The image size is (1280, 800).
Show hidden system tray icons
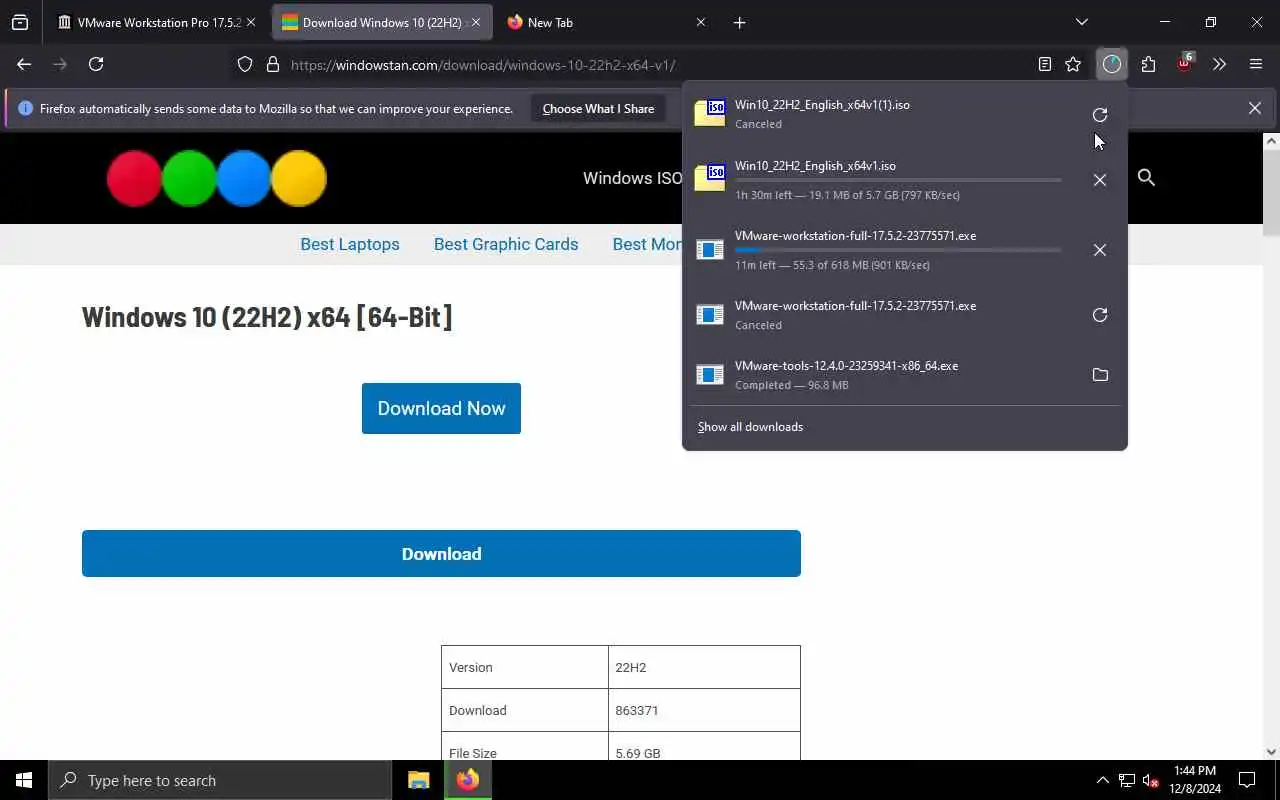click(1102, 780)
